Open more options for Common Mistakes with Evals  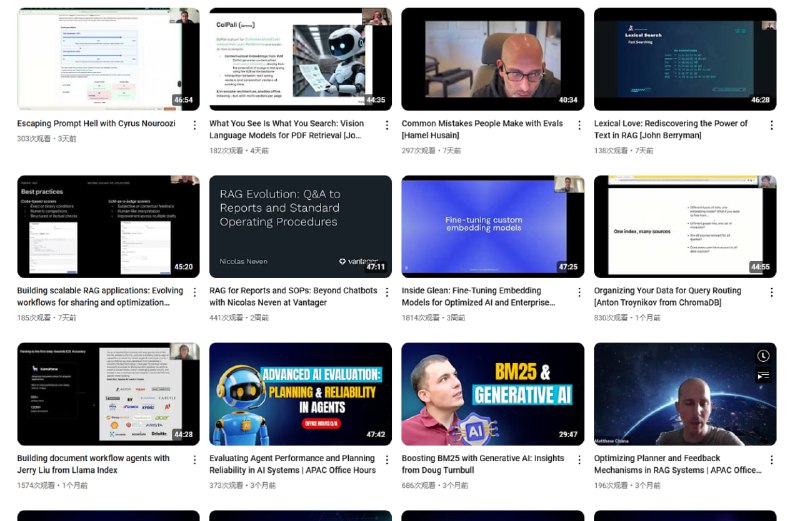coord(579,125)
